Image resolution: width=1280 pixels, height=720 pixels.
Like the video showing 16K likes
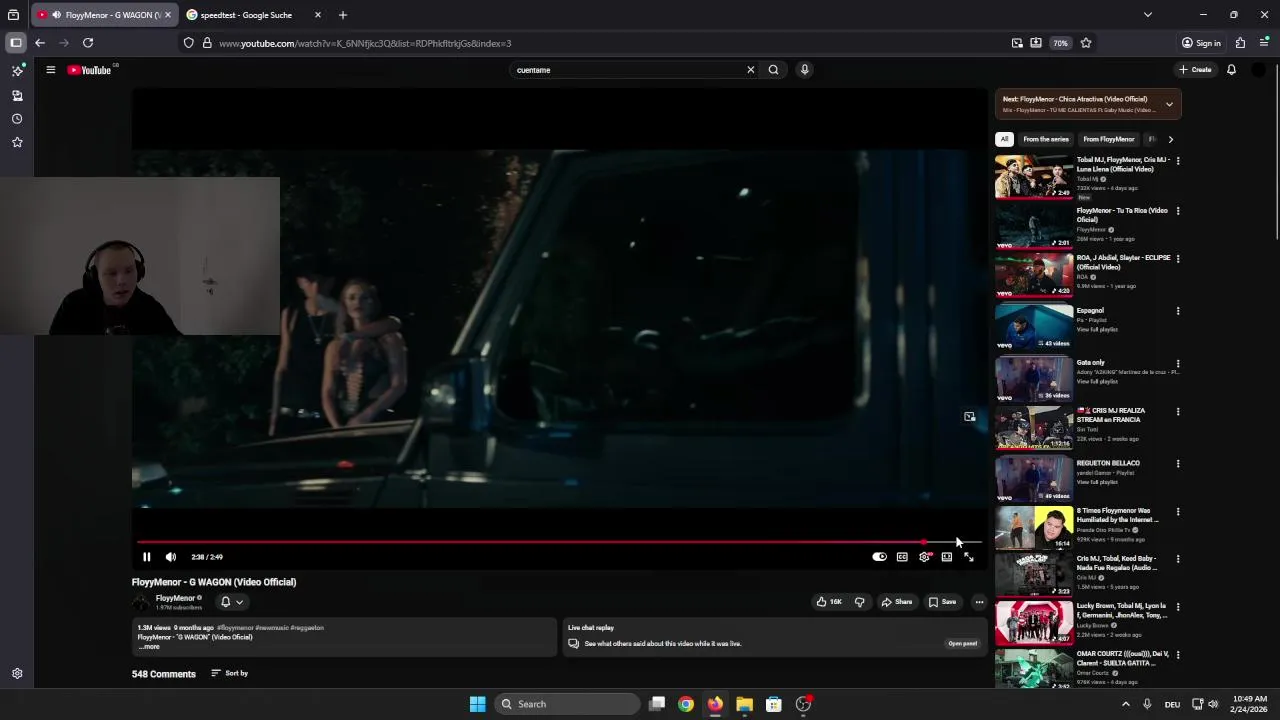(x=829, y=602)
